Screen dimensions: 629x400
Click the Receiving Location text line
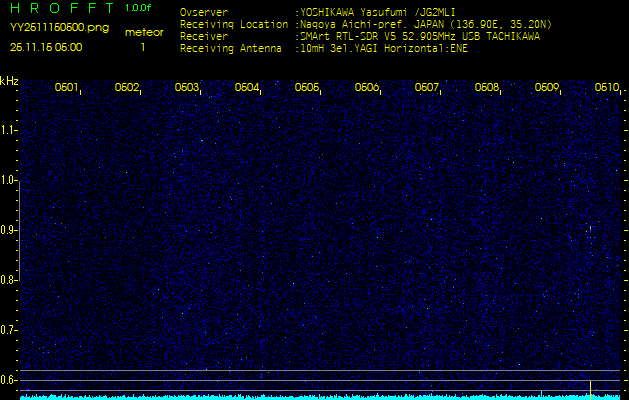pos(366,24)
